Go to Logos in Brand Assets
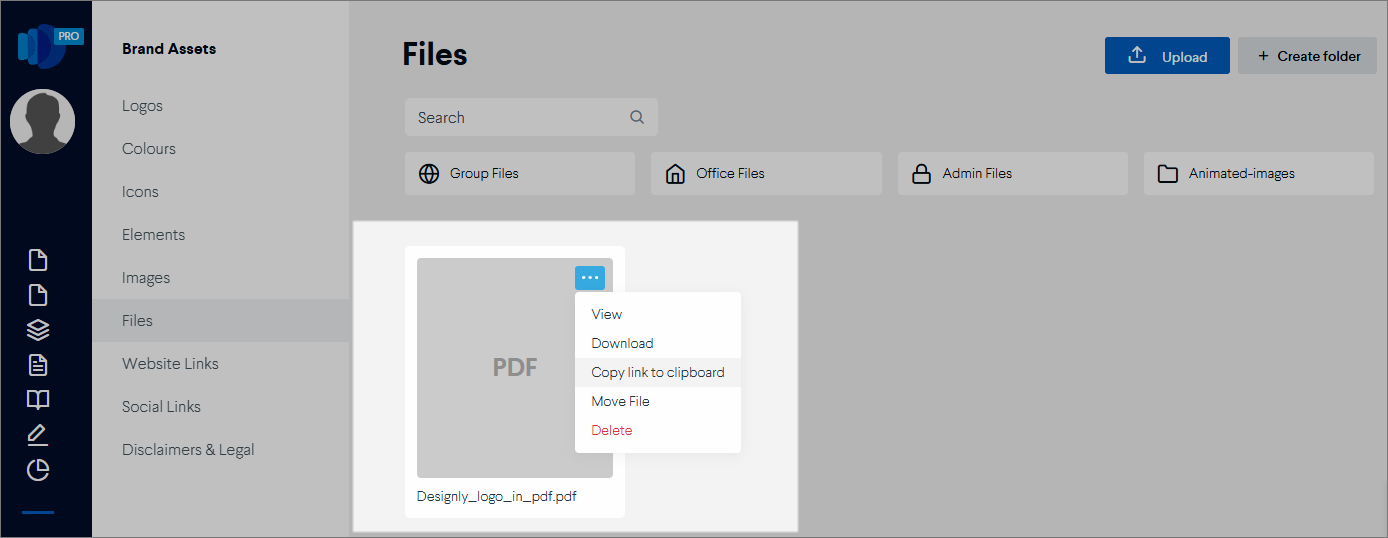The image size is (1388, 538). 142,106
